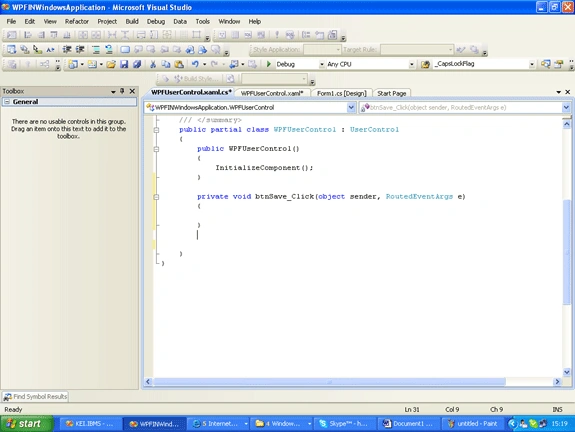The height and width of the screenshot is (432, 575).
Task: Comment out the selected lines
Action: (95, 49)
